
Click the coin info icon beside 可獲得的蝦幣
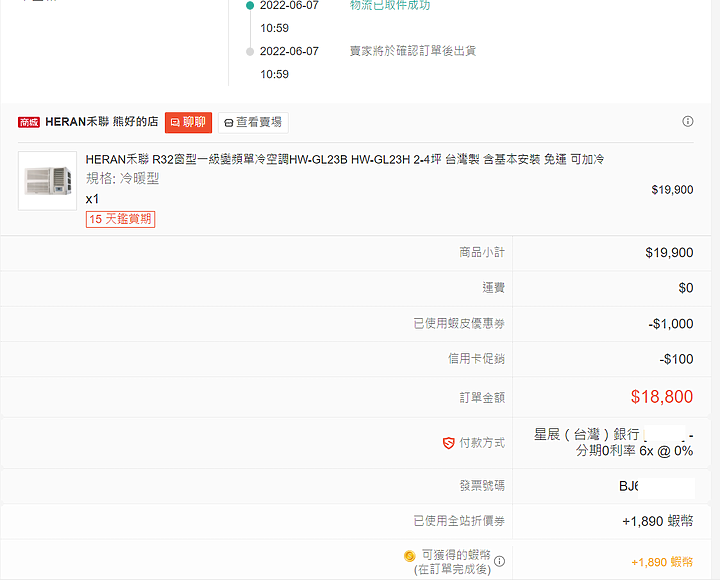coord(500,561)
